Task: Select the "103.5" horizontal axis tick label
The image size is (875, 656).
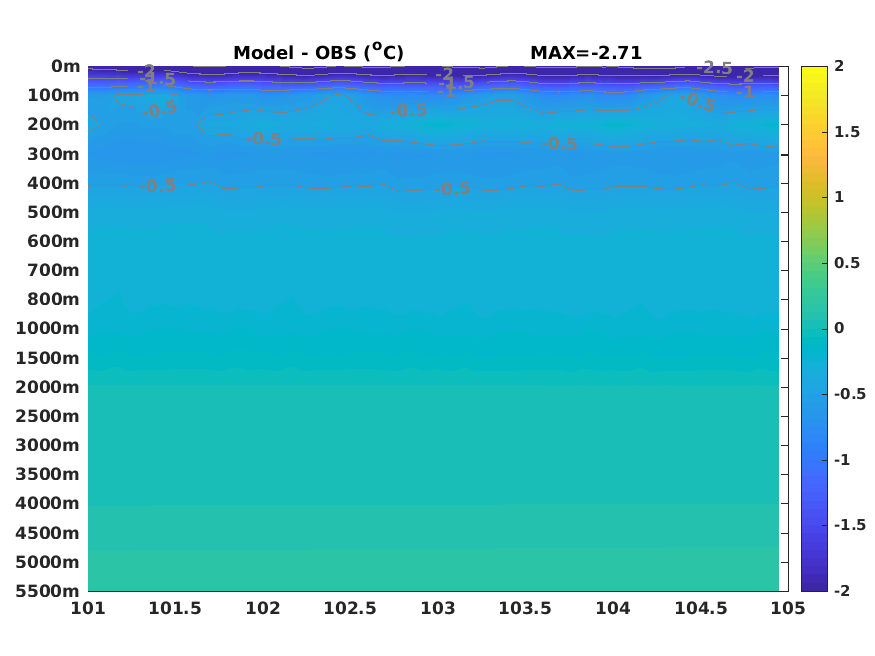Action: click(x=525, y=608)
